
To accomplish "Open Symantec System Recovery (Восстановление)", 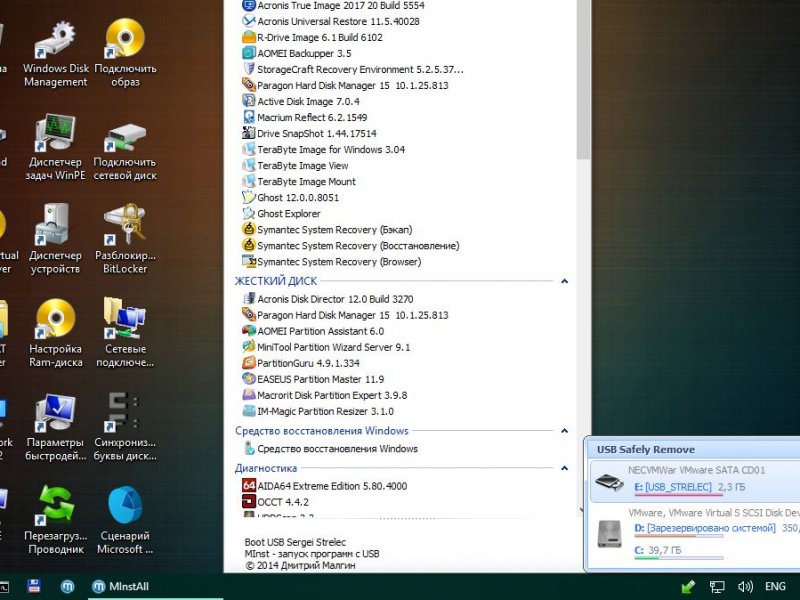I will pyautogui.click(x=351, y=245).
